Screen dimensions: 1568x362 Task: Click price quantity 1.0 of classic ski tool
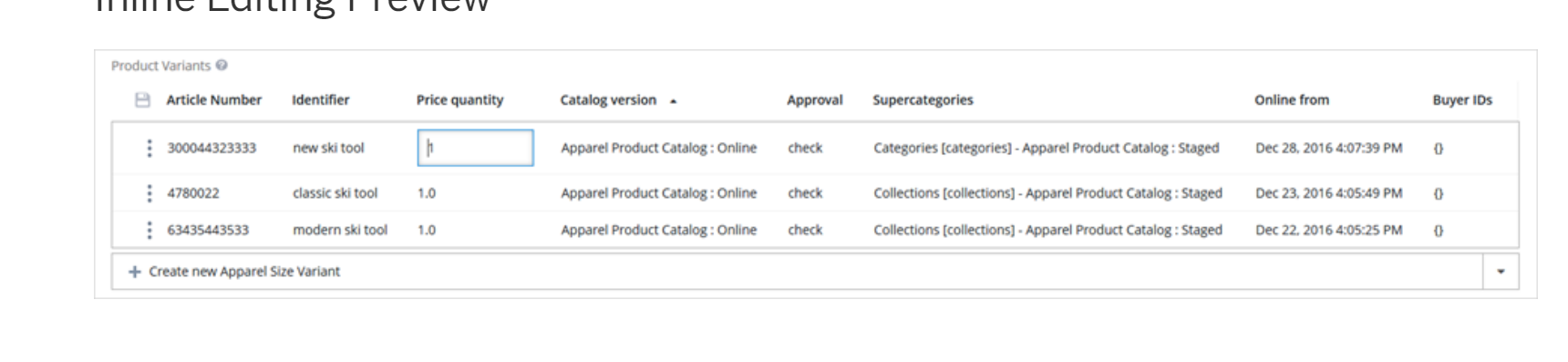[x=426, y=193]
